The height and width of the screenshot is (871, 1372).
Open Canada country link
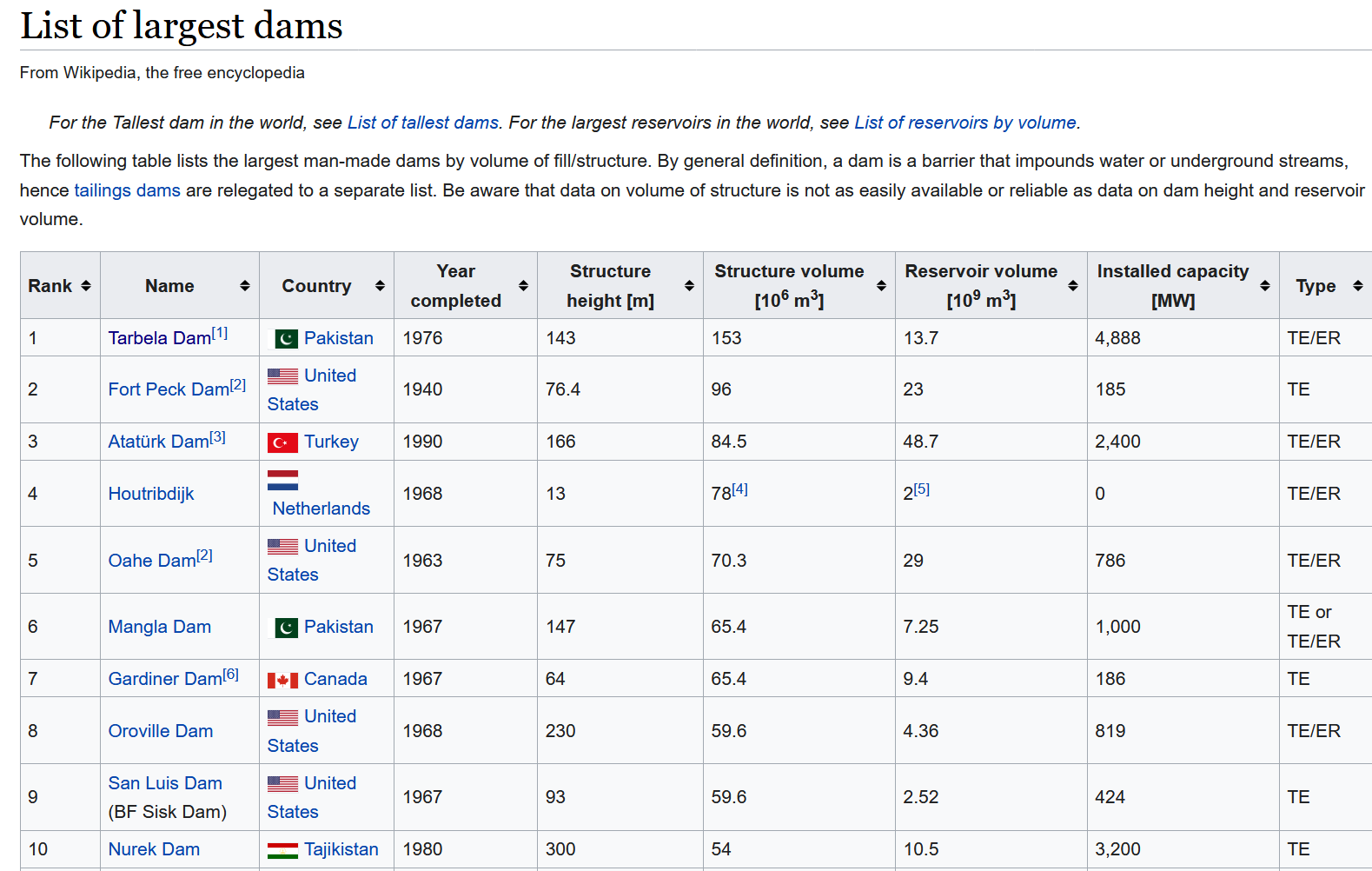[x=335, y=679]
